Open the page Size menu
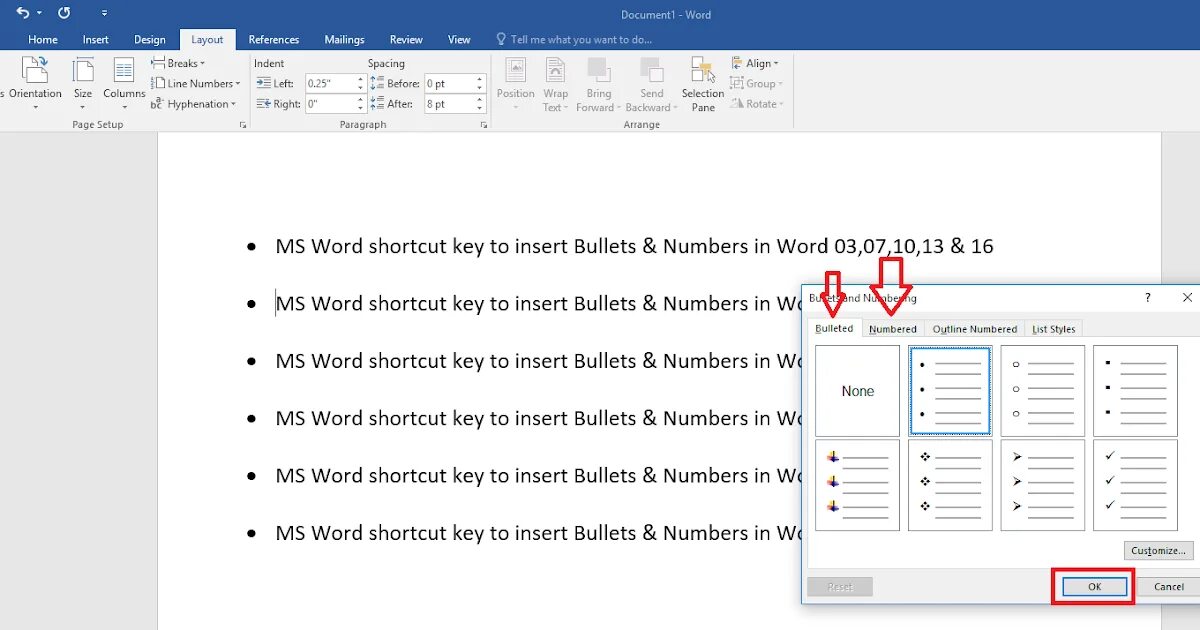This screenshot has width=1200, height=630. tap(83, 83)
